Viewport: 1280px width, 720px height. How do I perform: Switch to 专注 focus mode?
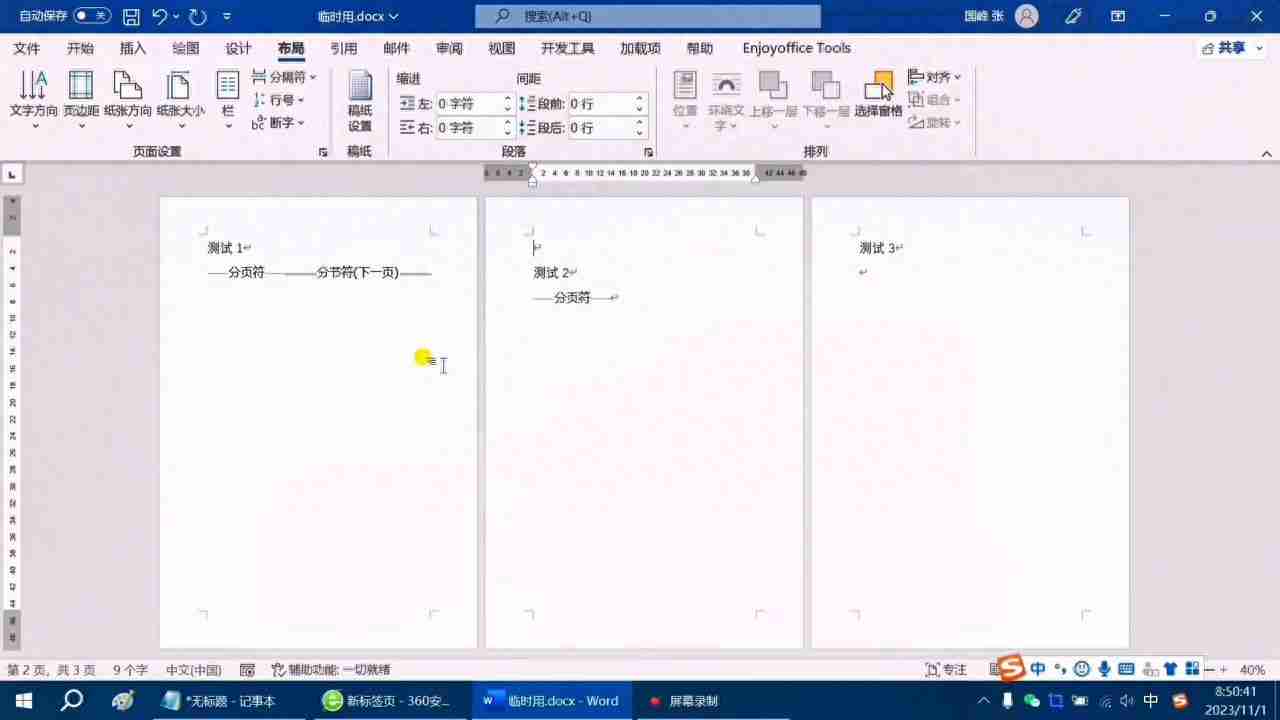tap(946, 670)
